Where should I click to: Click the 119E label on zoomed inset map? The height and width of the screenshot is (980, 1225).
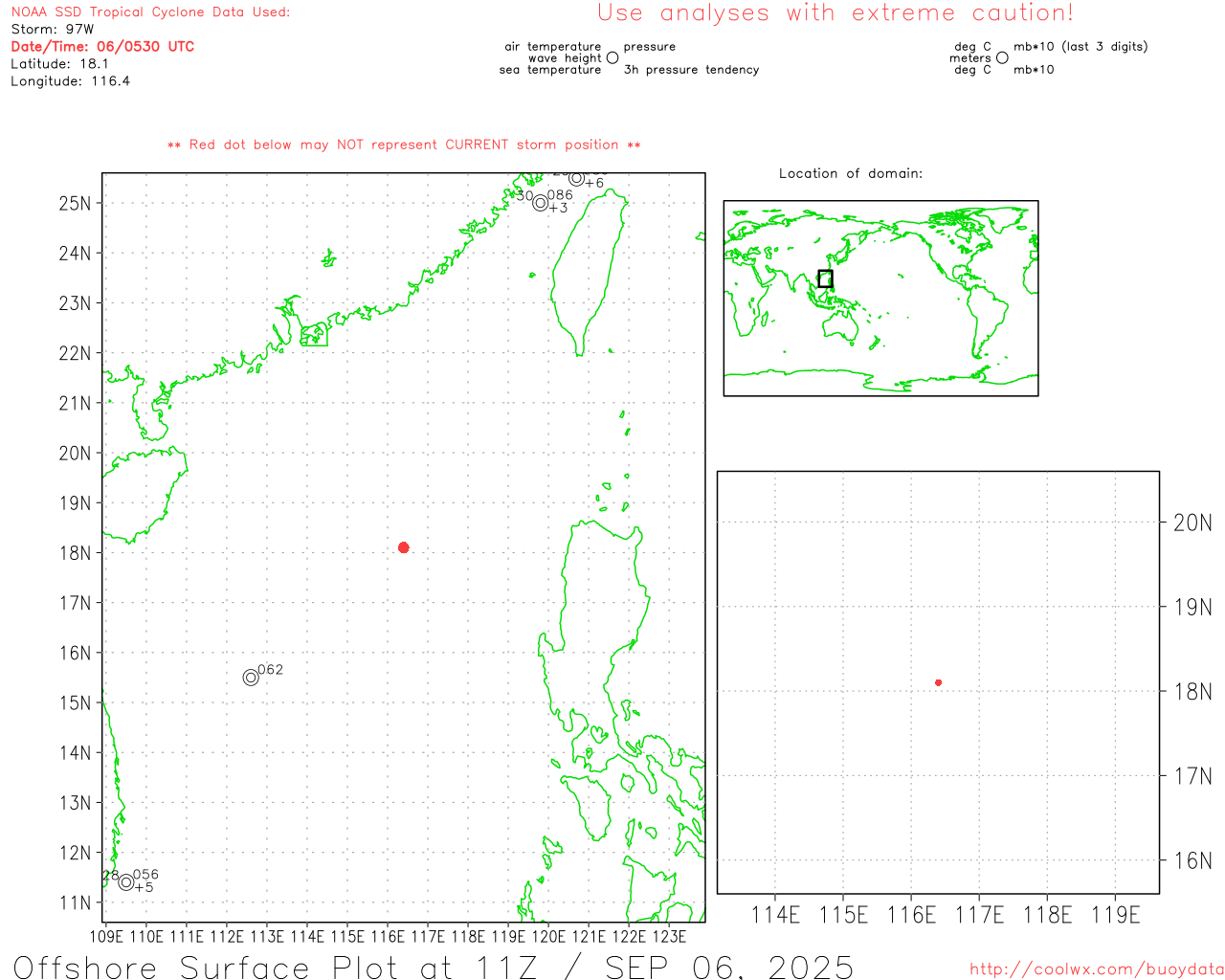[x=1116, y=916]
